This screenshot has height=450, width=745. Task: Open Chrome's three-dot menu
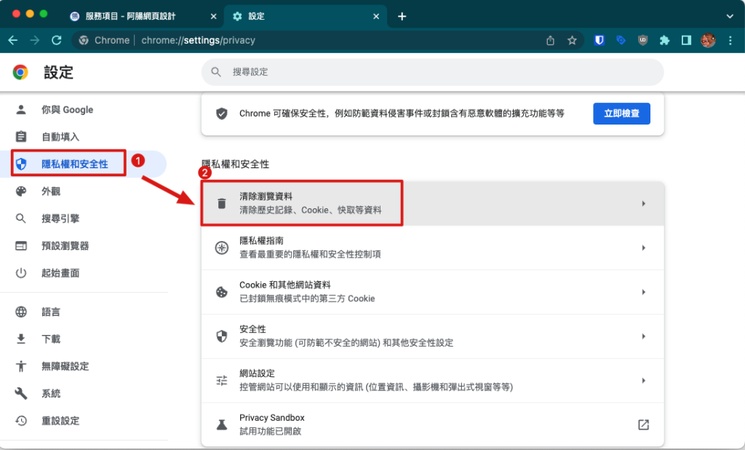click(x=730, y=40)
